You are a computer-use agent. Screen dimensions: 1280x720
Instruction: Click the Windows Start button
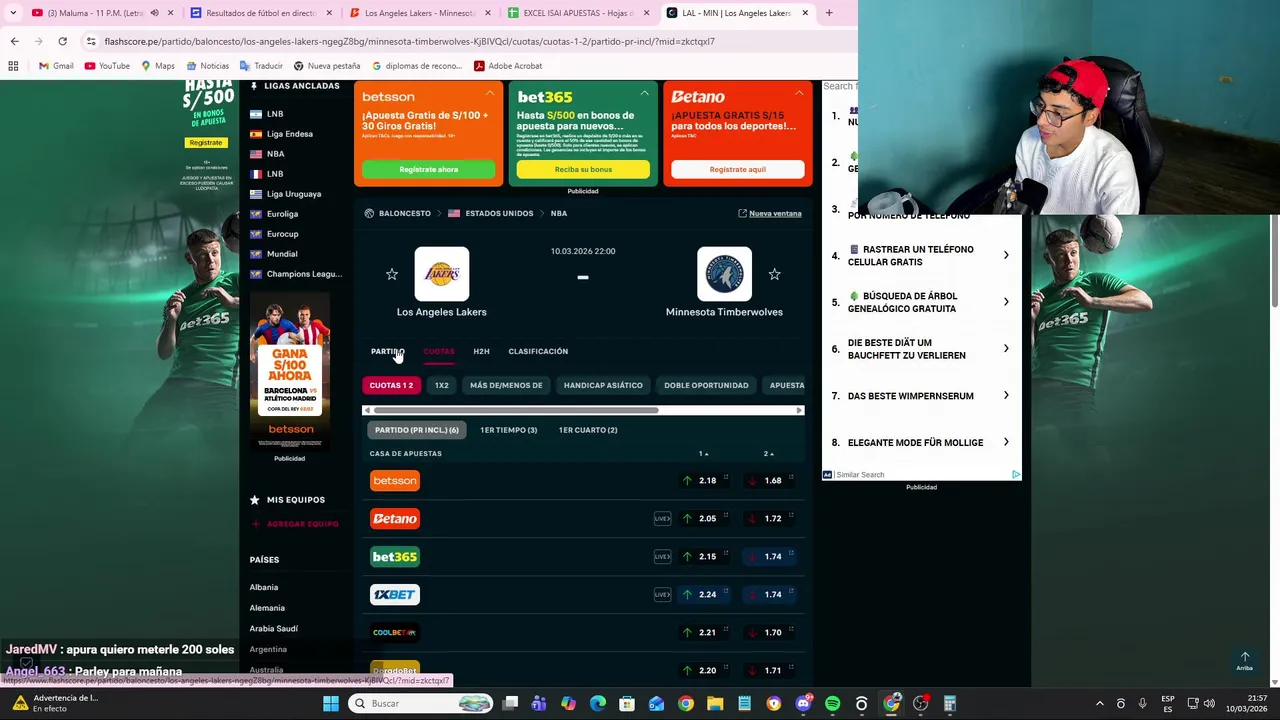coord(331,704)
